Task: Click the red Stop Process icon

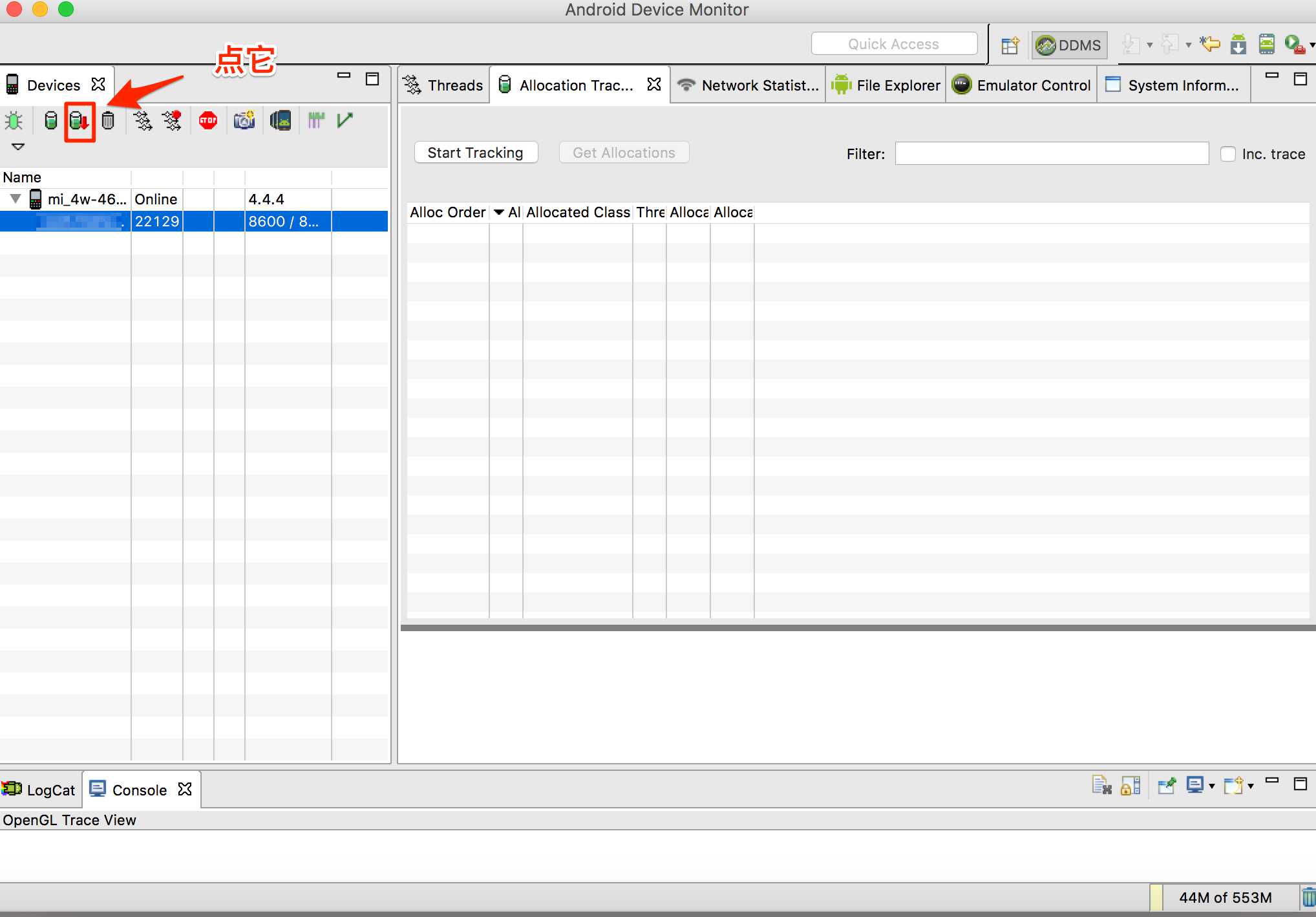Action: (x=208, y=121)
